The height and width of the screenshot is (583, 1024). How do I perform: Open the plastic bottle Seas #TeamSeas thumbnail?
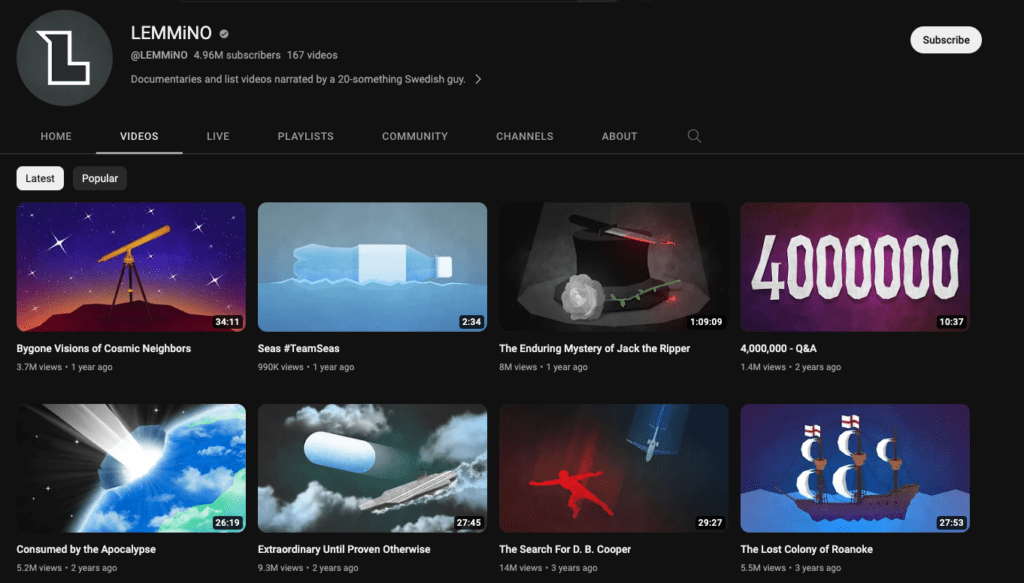click(372, 267)
